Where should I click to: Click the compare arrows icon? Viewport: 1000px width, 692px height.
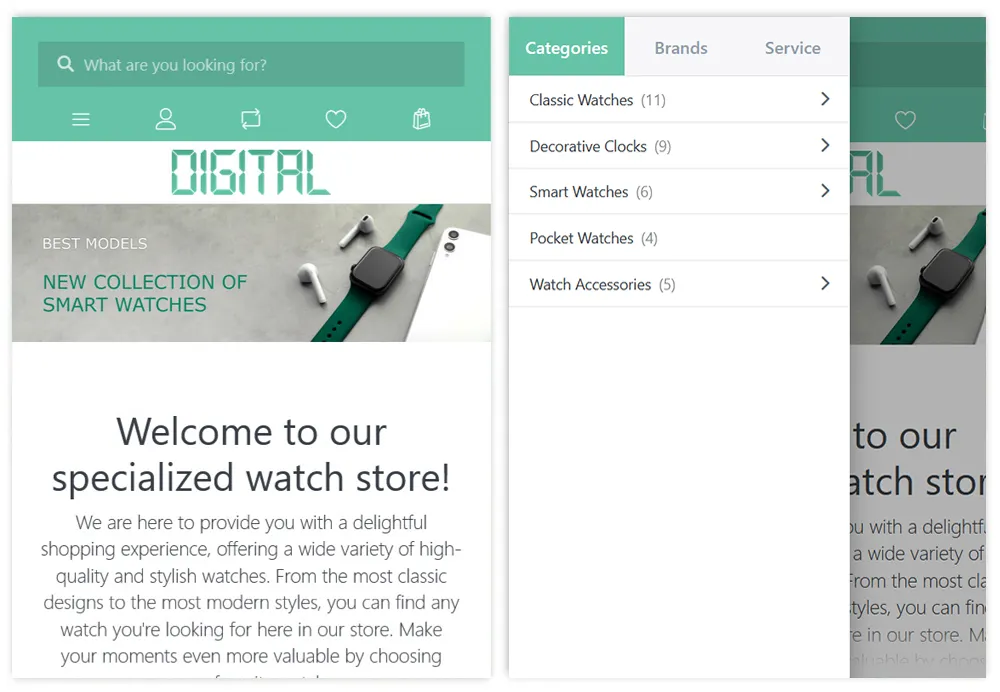point(251,120)
